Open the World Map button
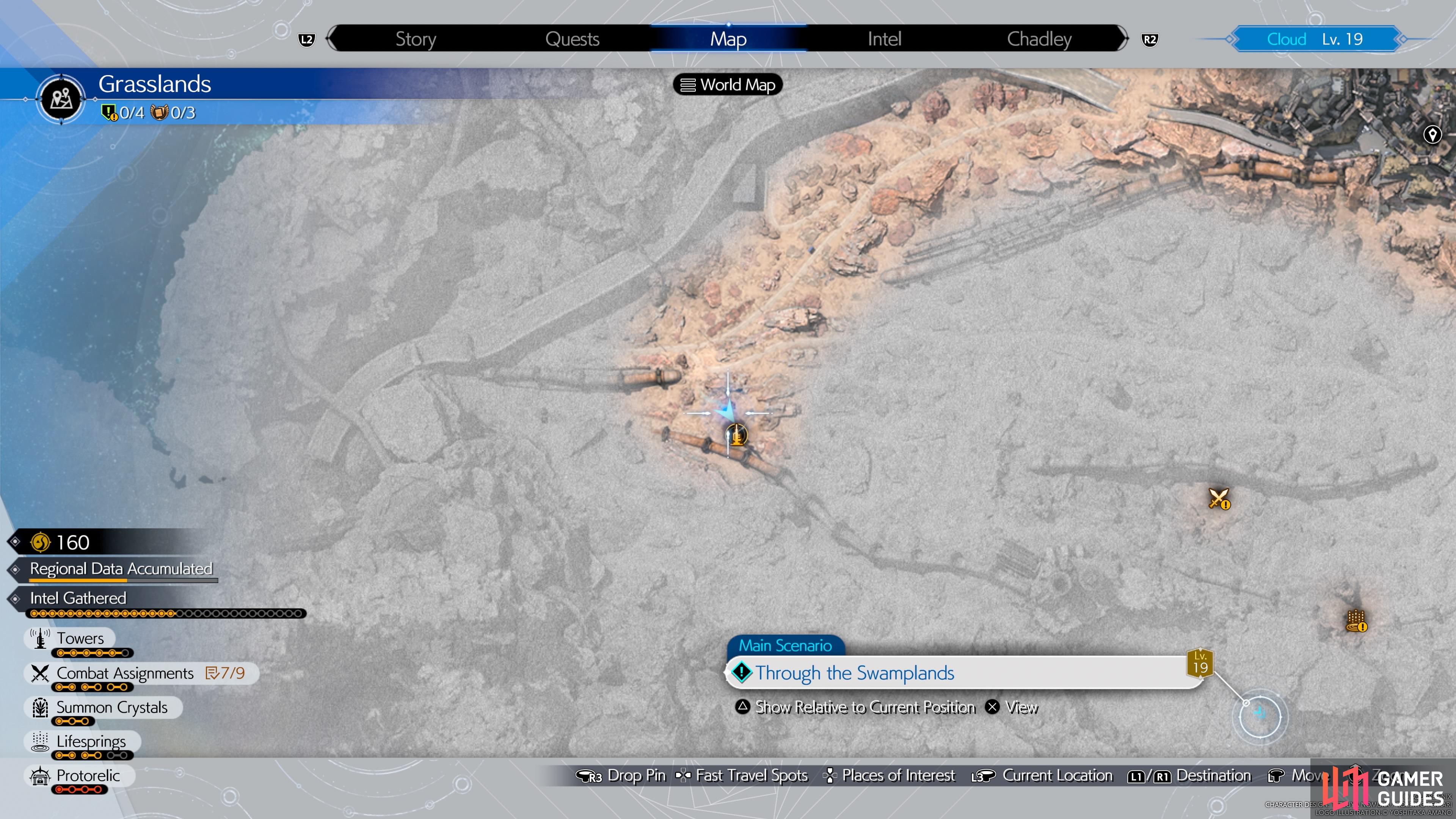 click(728, 85)
